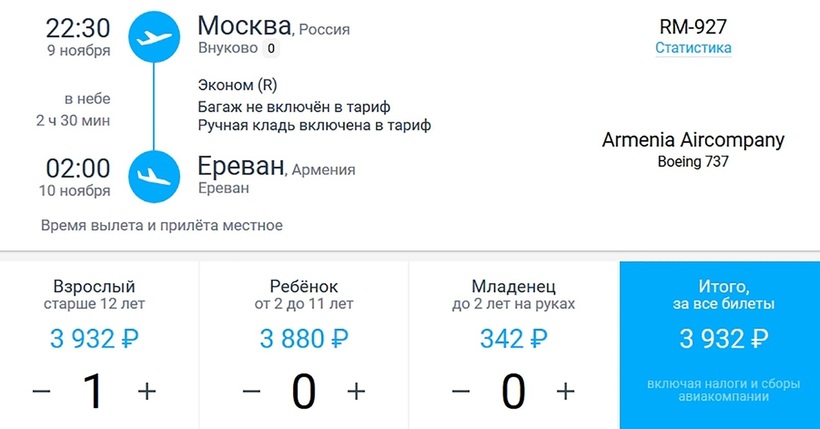Open the Статистика link for flight RM-927
Image resolution: width=820 pixels, height=429 pixels.
693,48
